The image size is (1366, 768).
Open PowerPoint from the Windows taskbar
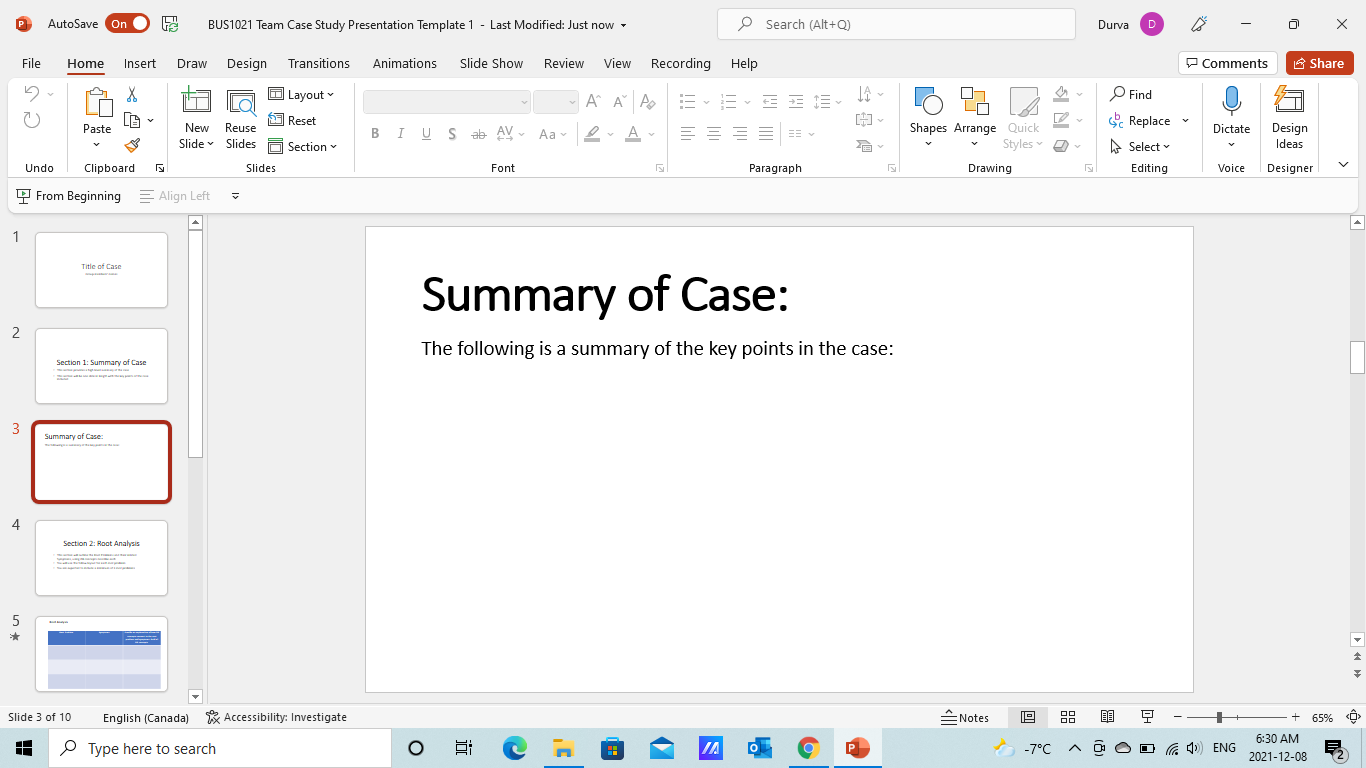(x=857, y=748)
